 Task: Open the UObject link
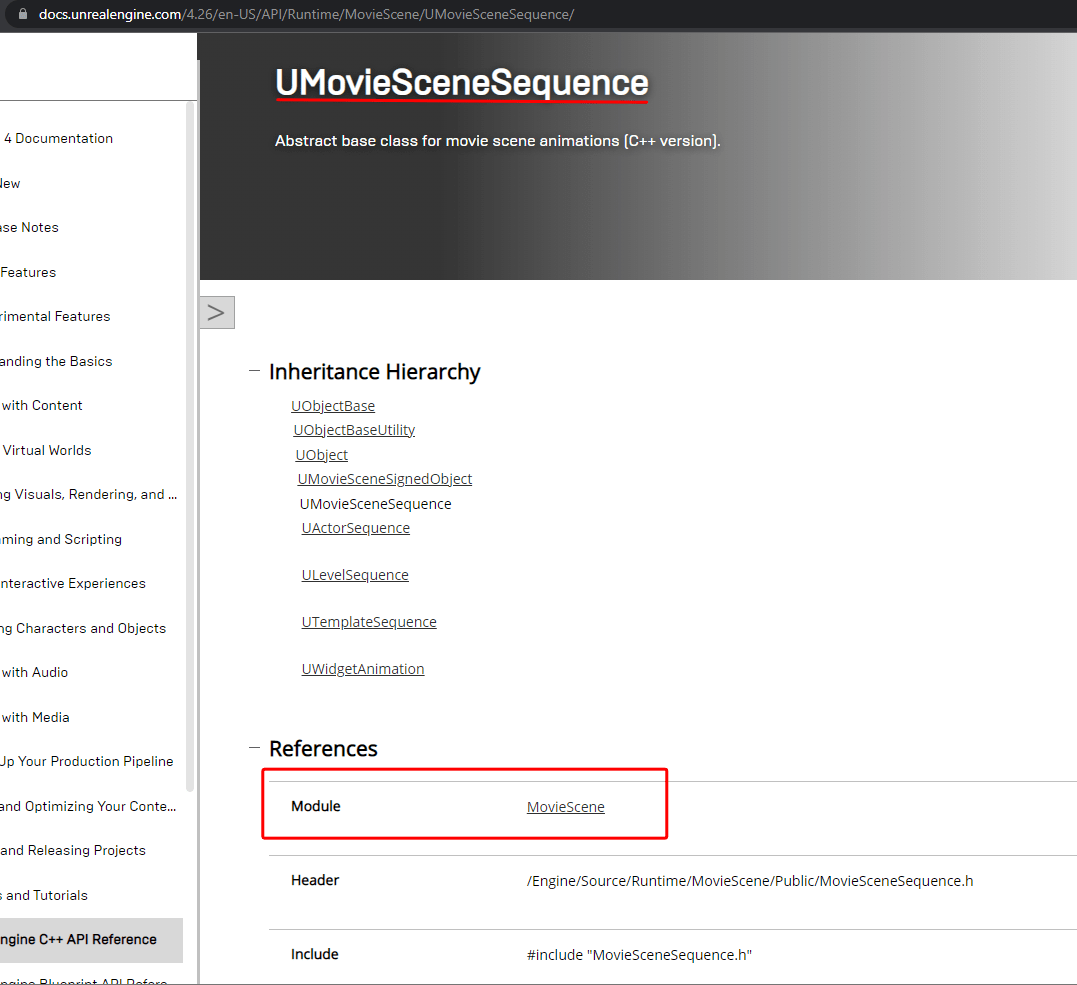pyautogui.click(x=321, y=454)
